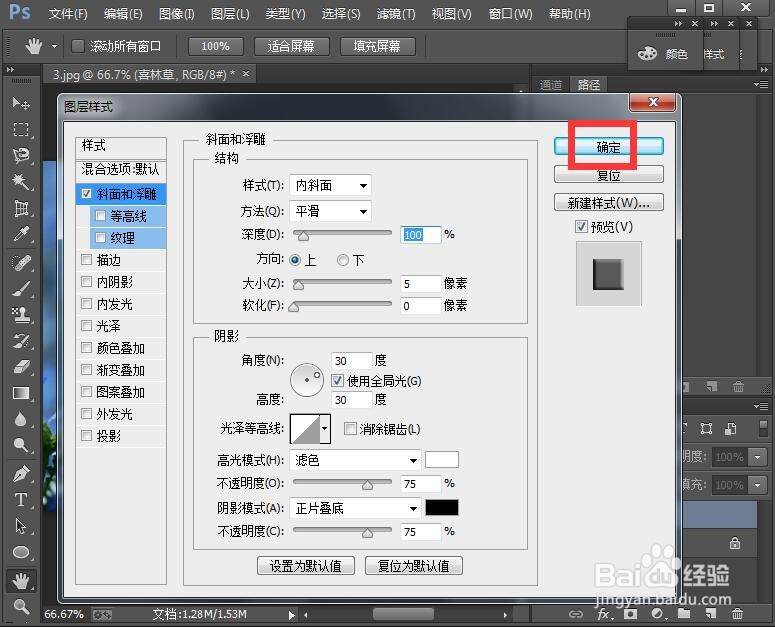Switch to the 通道 tab
The image size is (775, 627).
pos(551,85)
